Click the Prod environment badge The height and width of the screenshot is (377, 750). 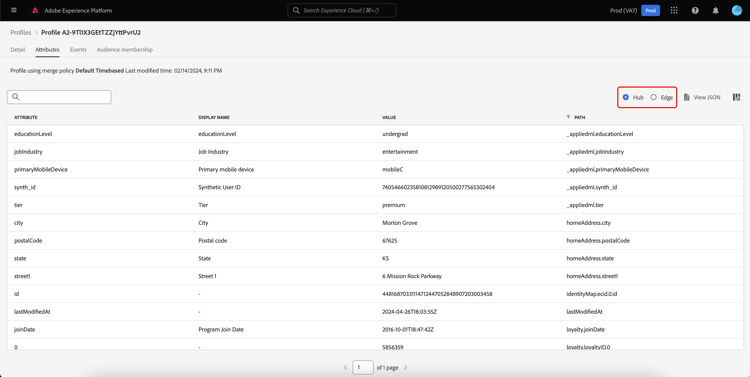coord(651,10)
